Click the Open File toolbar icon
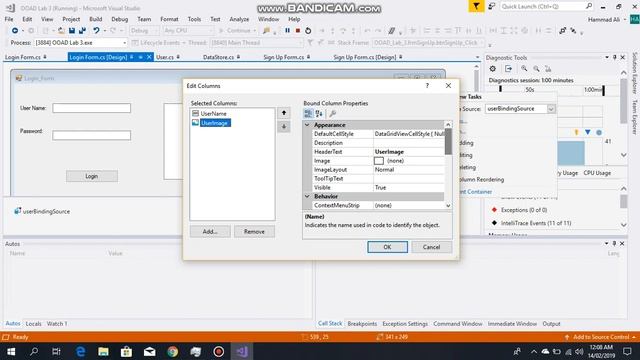The width and height of the screenshot is (640, 360). (x=61, y=31)
